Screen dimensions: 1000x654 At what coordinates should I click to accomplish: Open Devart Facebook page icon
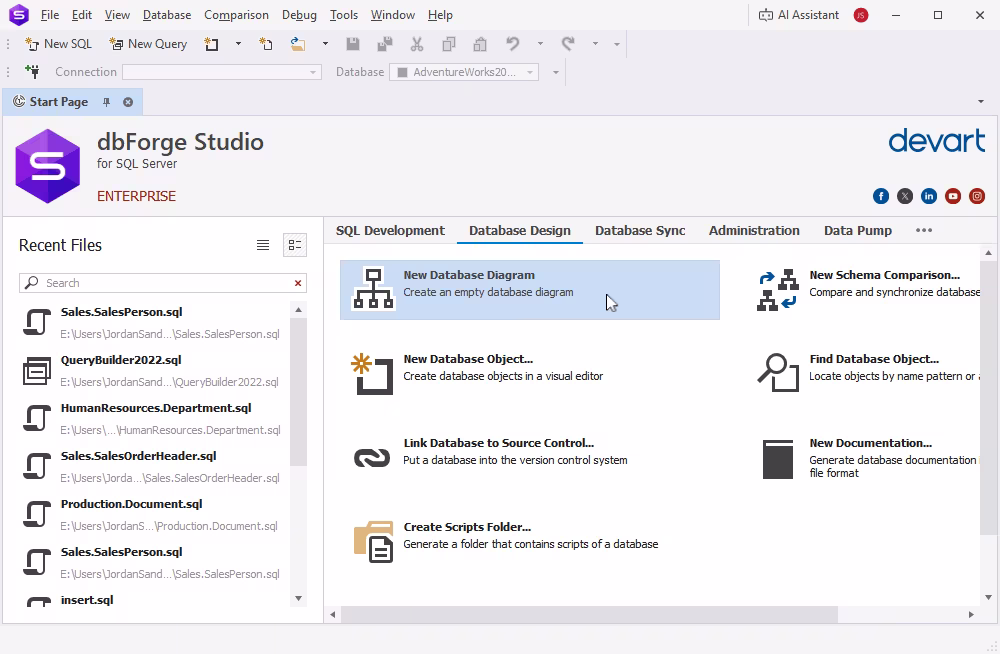pos(881,197)
